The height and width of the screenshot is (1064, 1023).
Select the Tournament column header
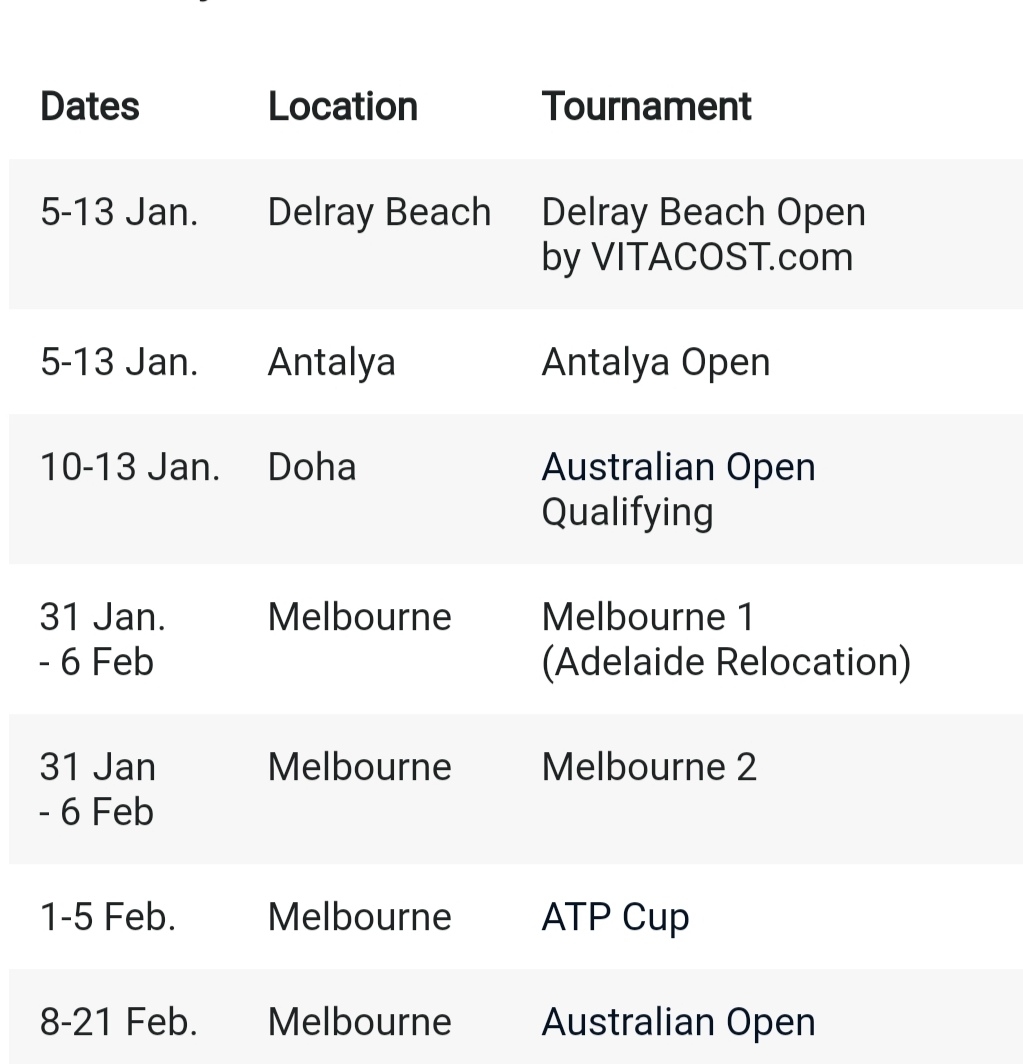pos(646,107)
